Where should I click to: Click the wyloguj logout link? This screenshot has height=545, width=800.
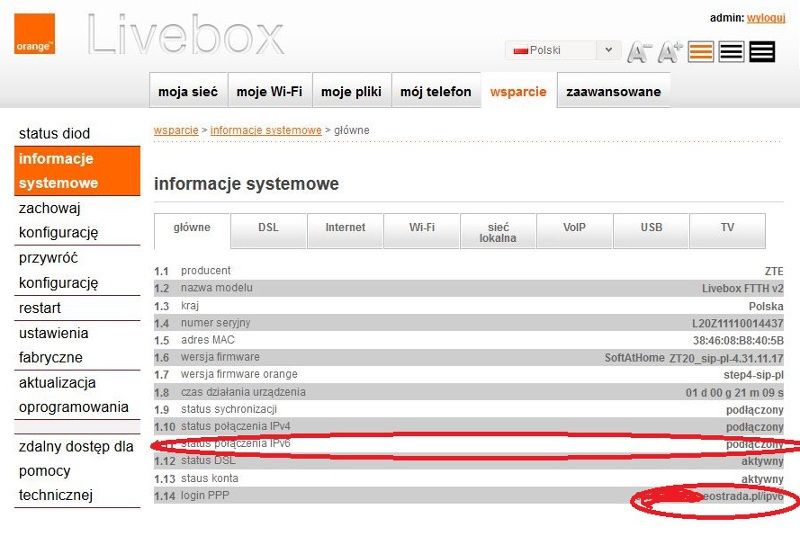tap(766, 18)
